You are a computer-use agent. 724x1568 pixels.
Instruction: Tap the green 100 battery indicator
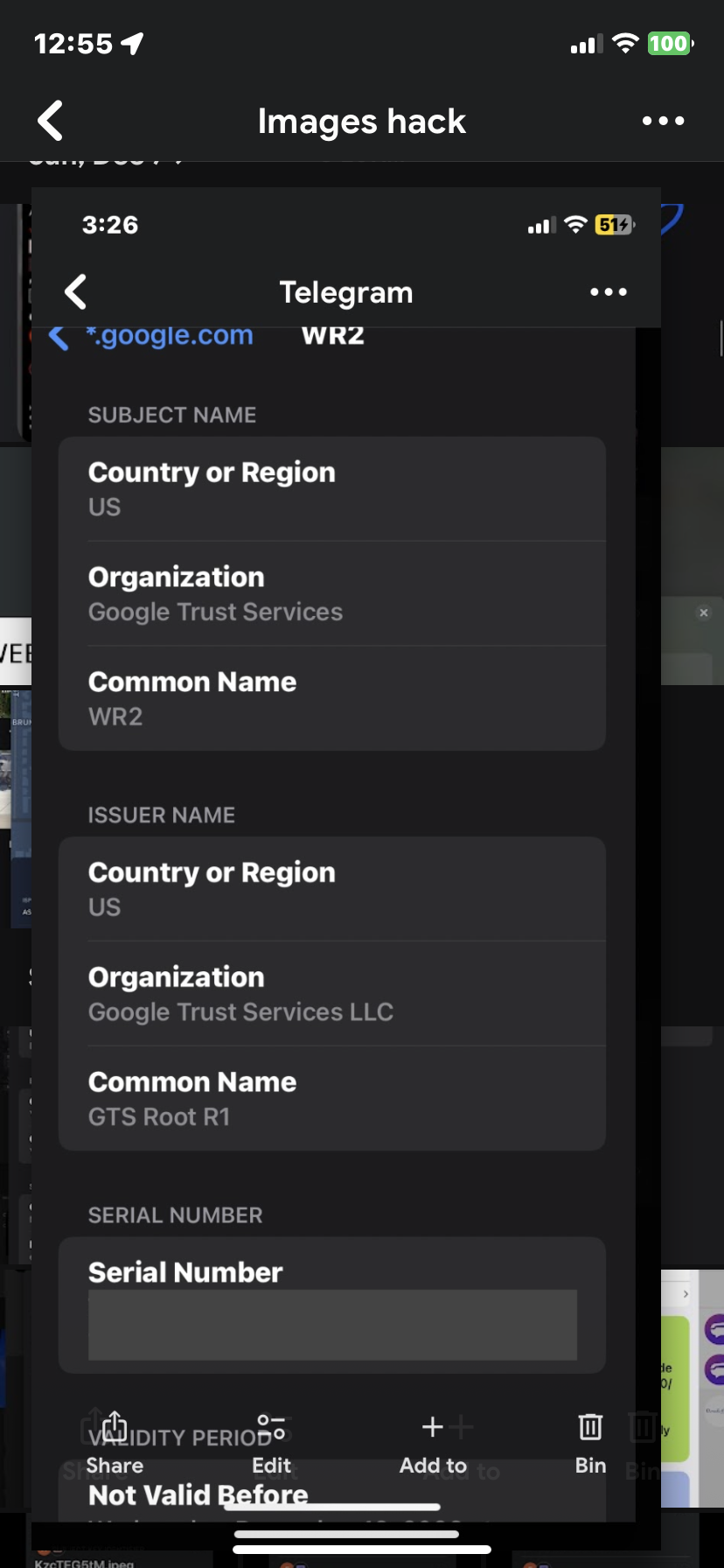[670, 43]
